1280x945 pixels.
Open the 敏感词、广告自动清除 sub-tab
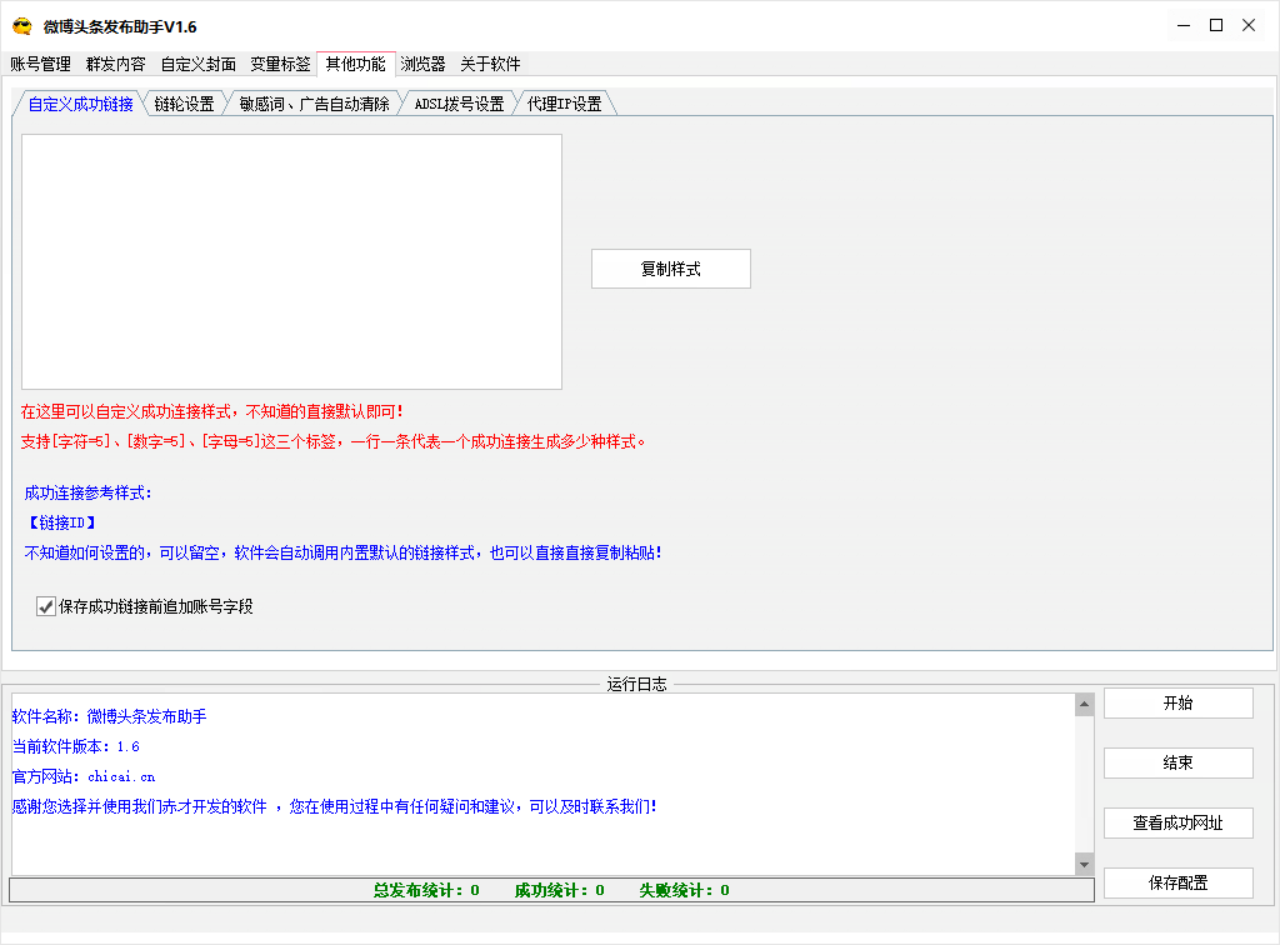314,104
